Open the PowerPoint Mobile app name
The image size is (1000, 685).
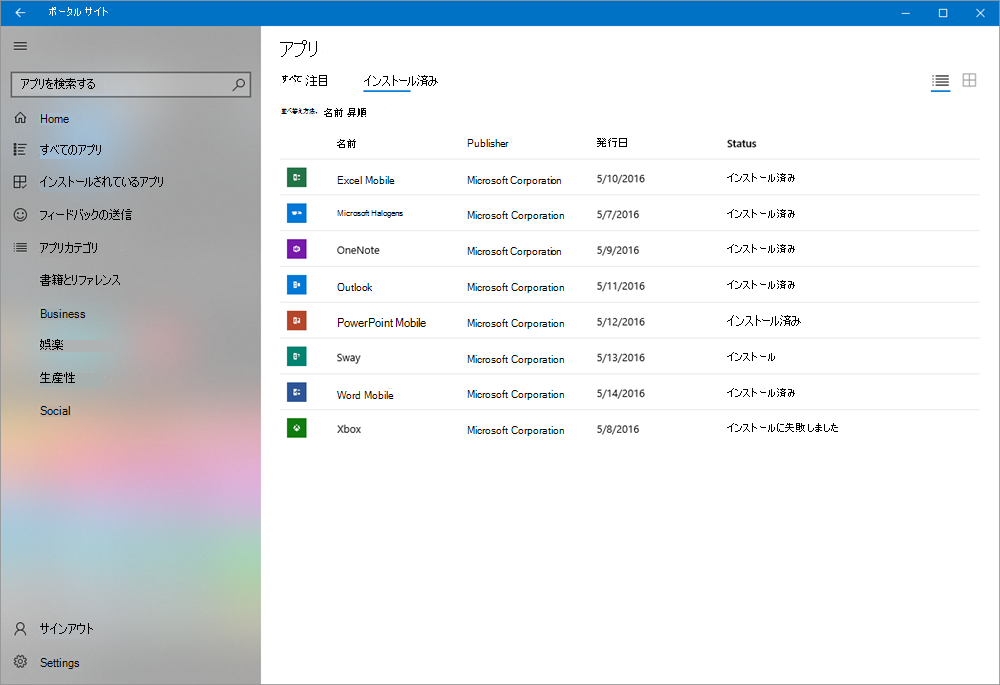tap(381, 323)
